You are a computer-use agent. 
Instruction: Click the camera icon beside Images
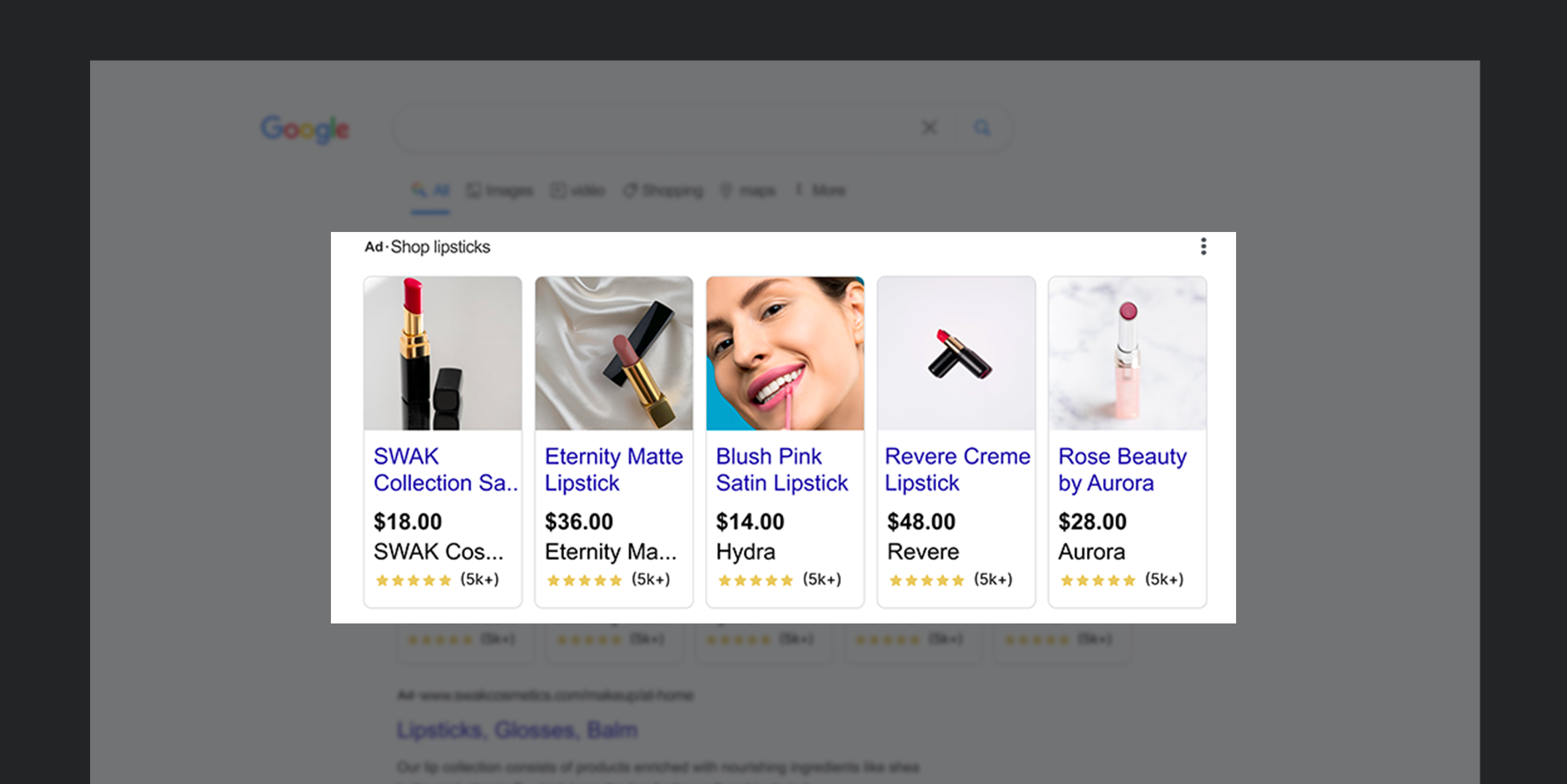pos(473,190)
